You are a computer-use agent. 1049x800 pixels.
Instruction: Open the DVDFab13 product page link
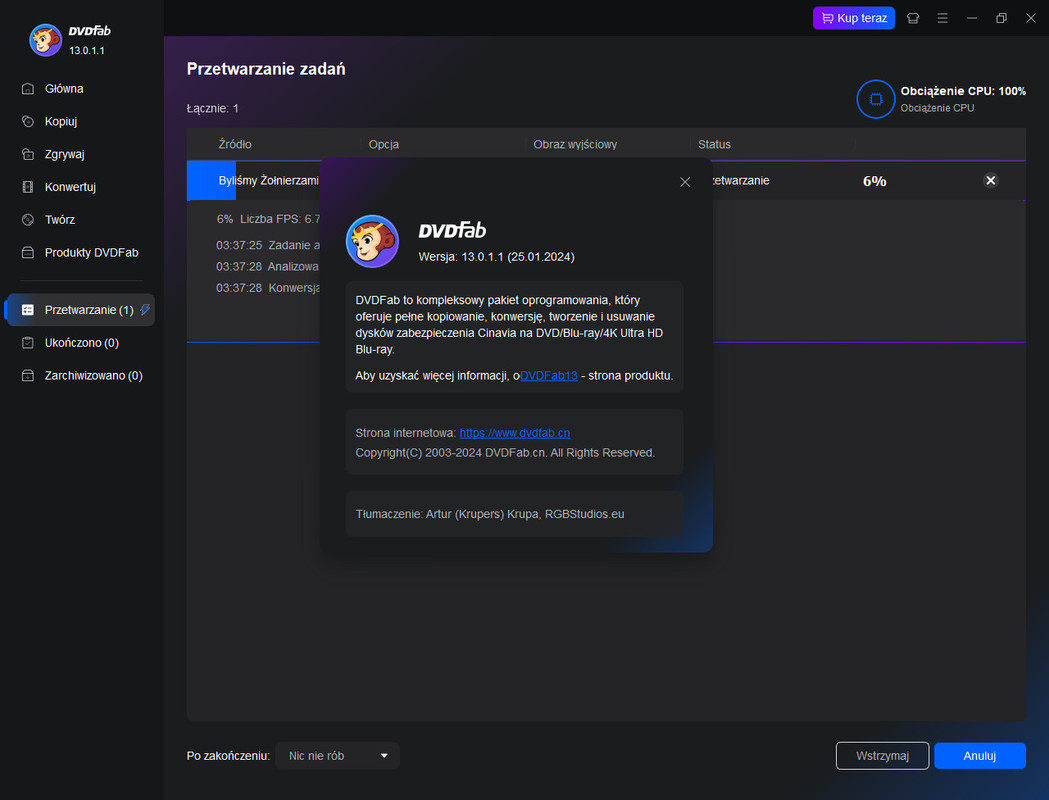click(549, 375)
